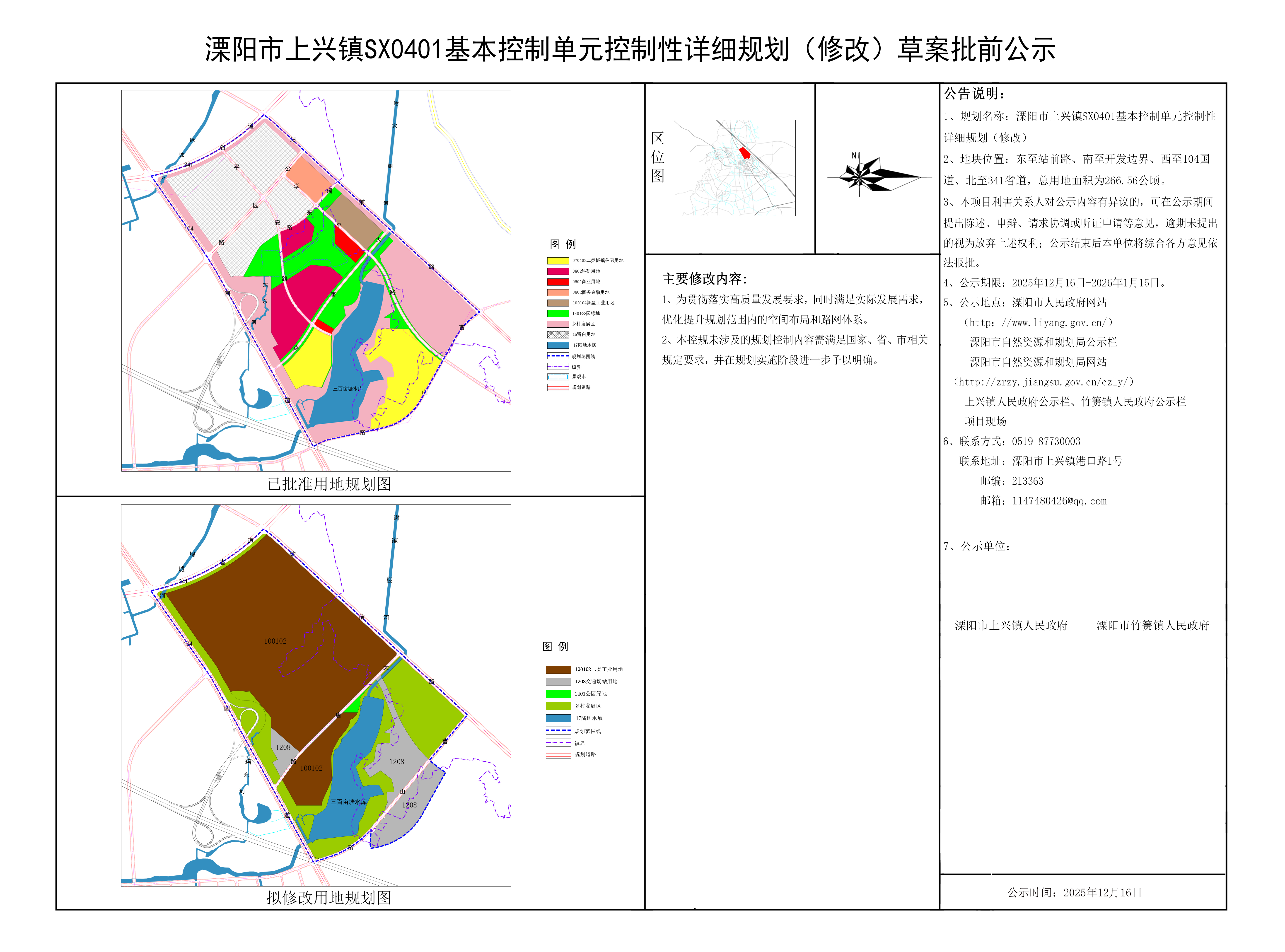
Task: Click the 1147480426@qq.com email address
Action: tap(1059, 501)
